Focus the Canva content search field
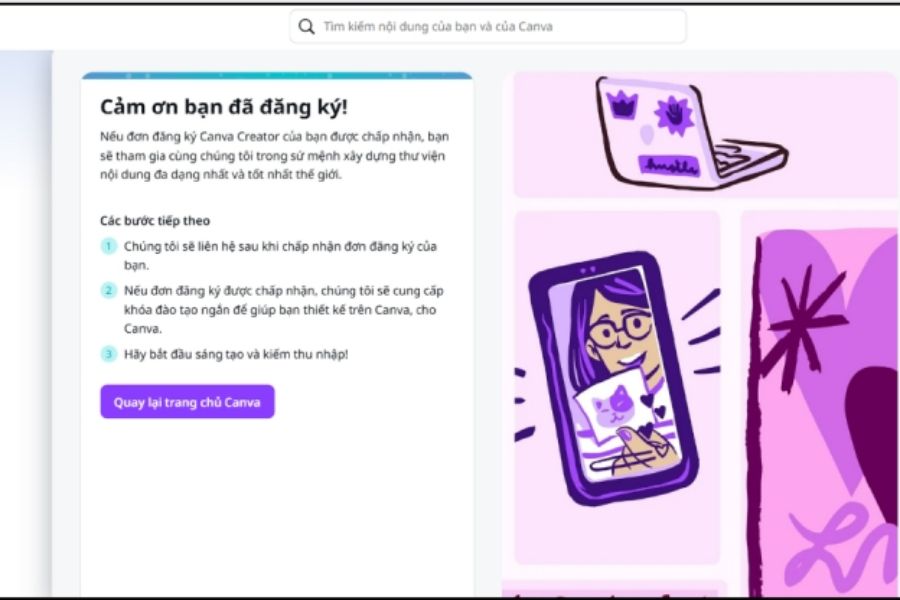 coord(488,26)
